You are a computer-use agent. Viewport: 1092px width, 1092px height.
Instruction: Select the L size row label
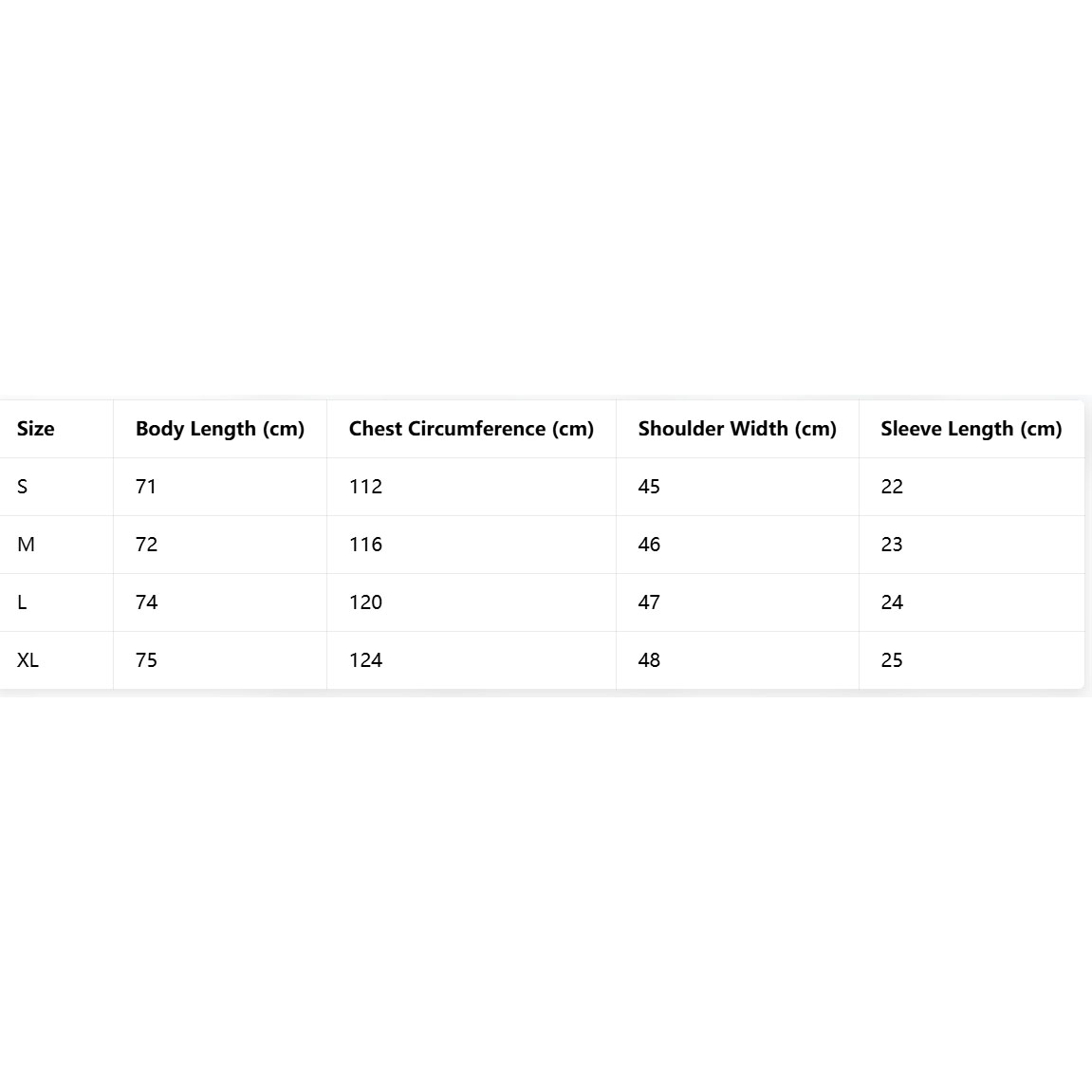(x=22, y=602)
